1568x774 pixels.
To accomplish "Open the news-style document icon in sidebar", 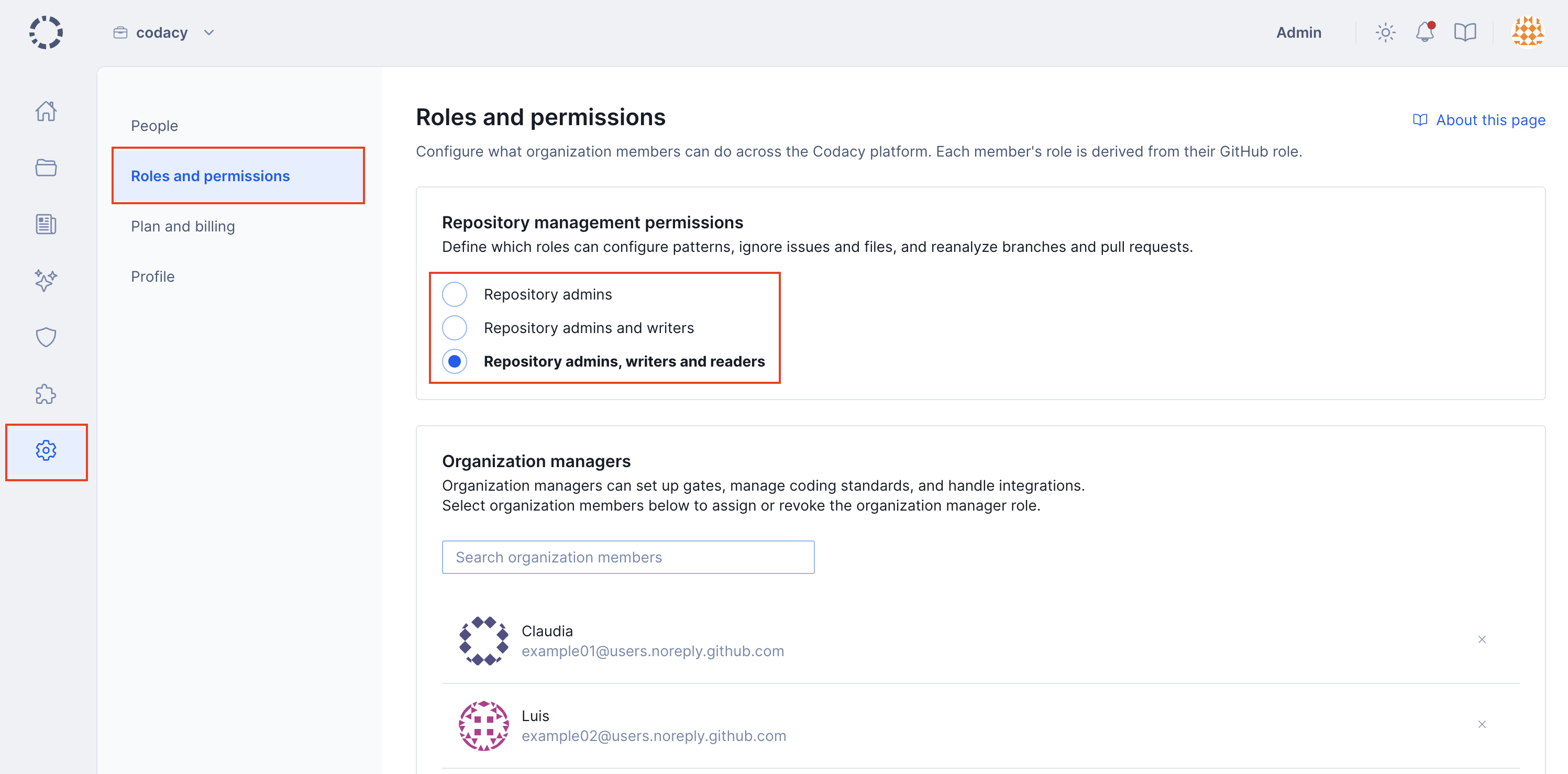I will (x=46, y=224).
